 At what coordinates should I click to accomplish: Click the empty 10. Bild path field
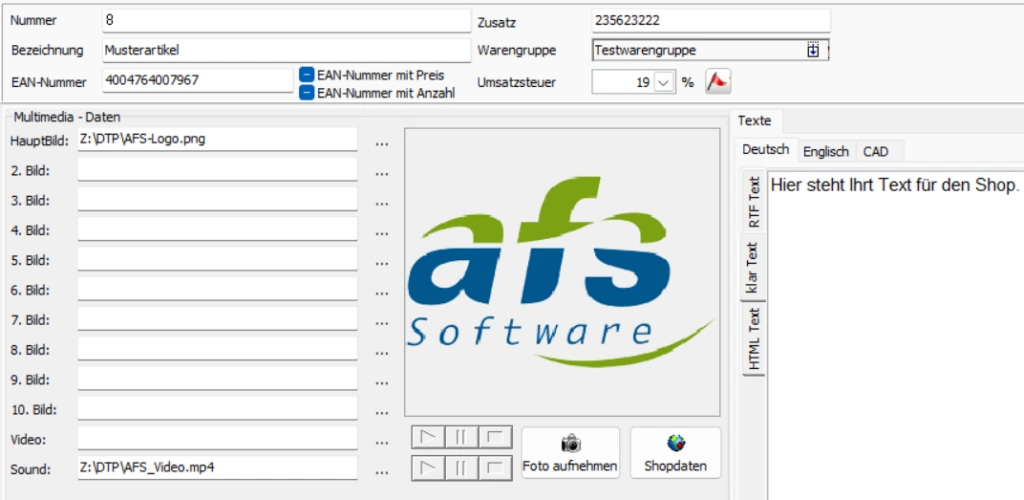[x=217, y=409]
